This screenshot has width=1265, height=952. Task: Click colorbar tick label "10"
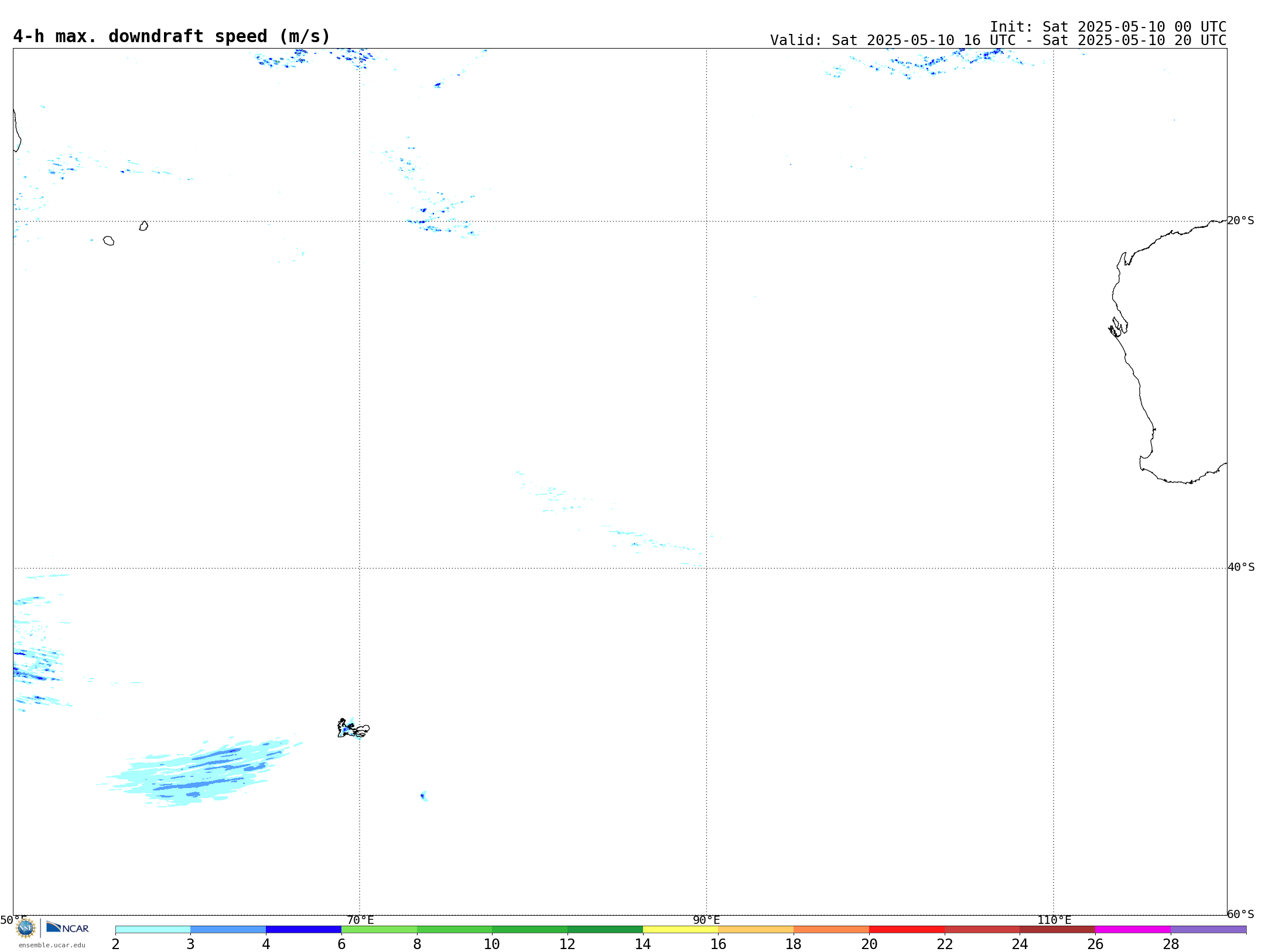tap(492, 944)
